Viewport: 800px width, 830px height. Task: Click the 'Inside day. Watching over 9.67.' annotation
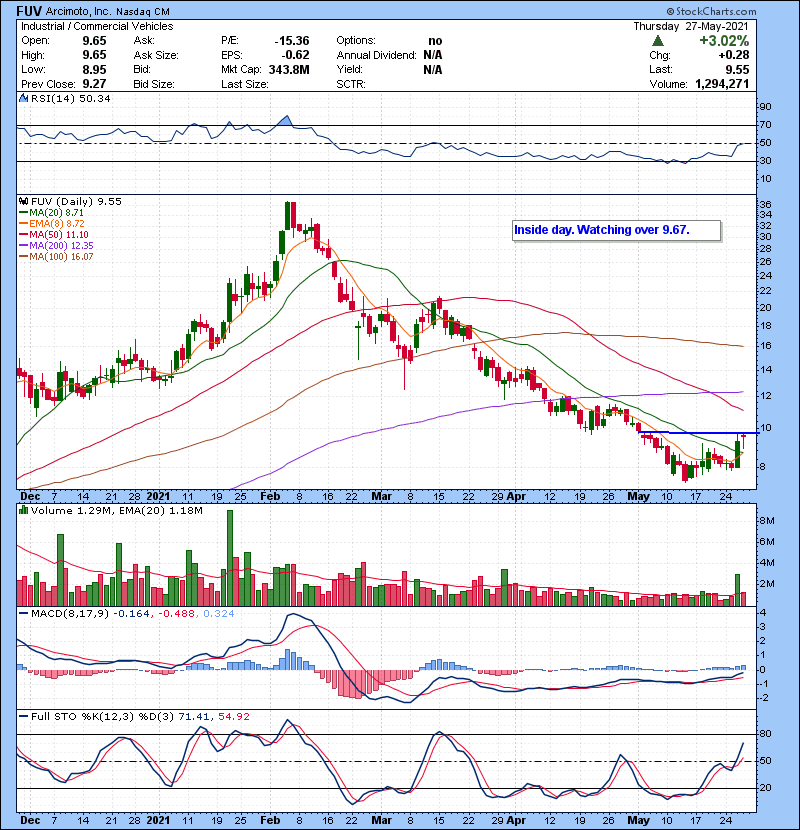(616, 230)
